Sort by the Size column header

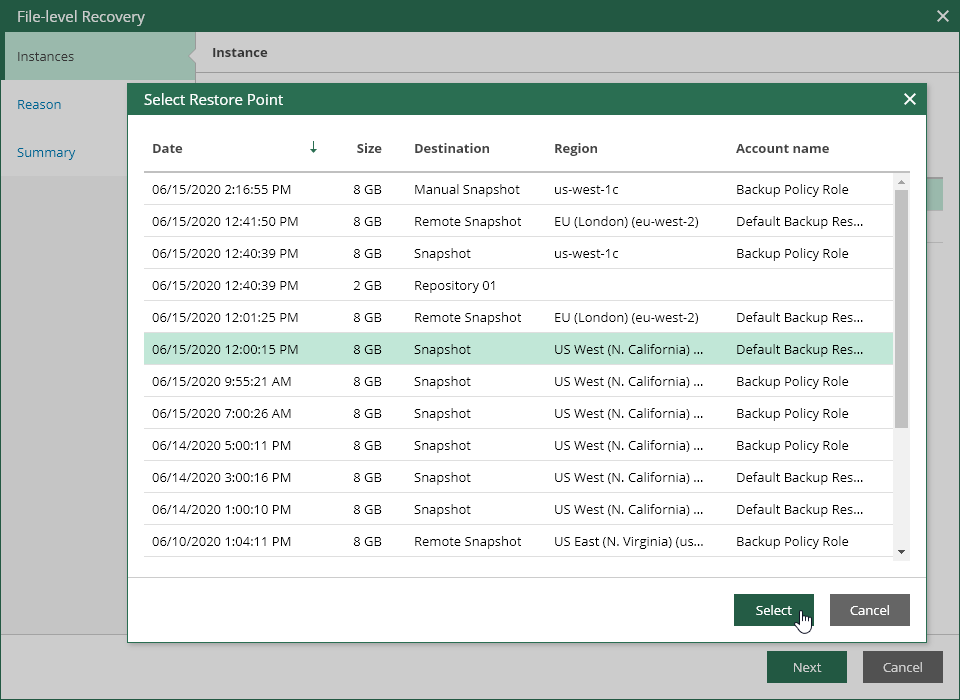(369, 148)
